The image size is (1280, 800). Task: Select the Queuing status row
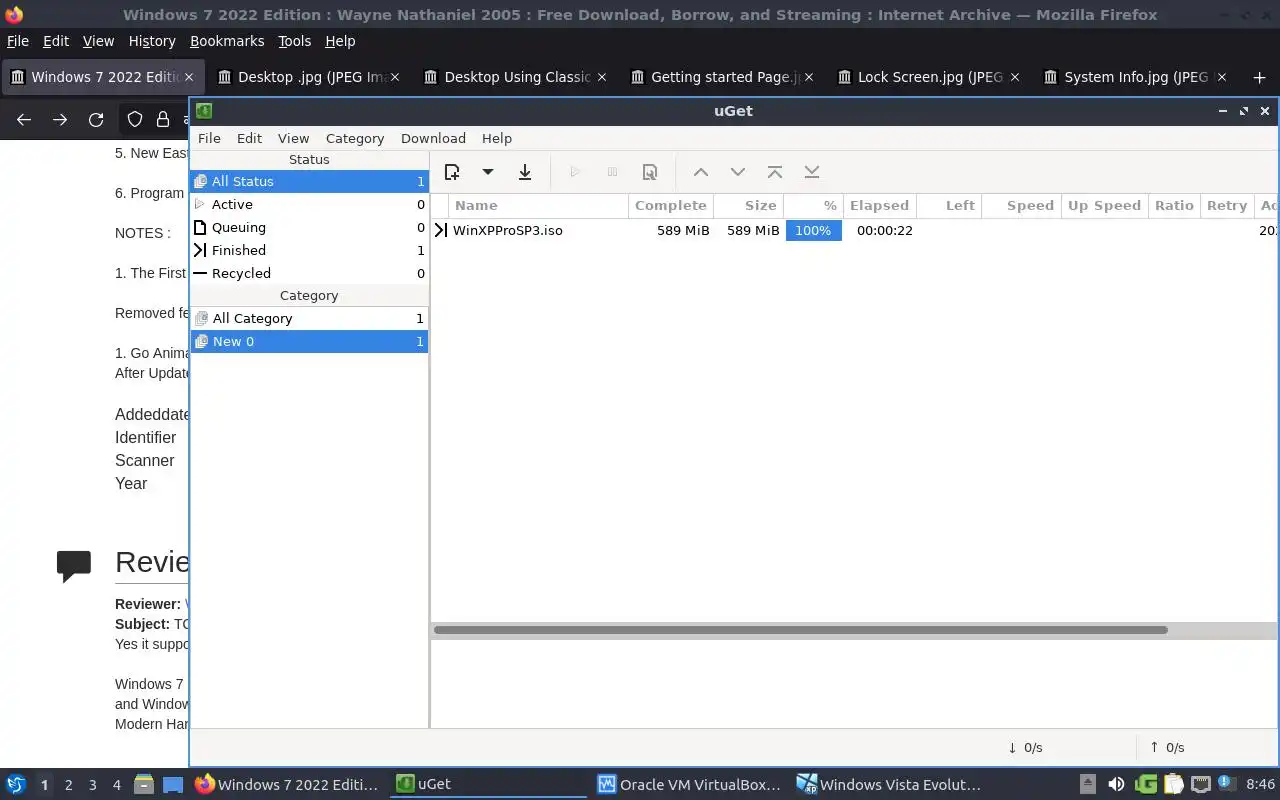[309, 227]
